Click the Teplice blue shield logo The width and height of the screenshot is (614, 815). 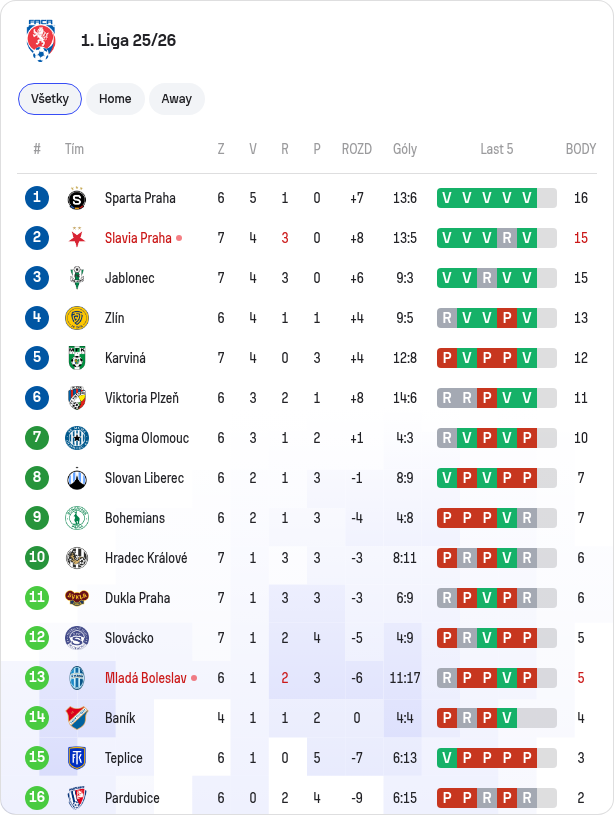pyautogui.click(x=77, y=758)
